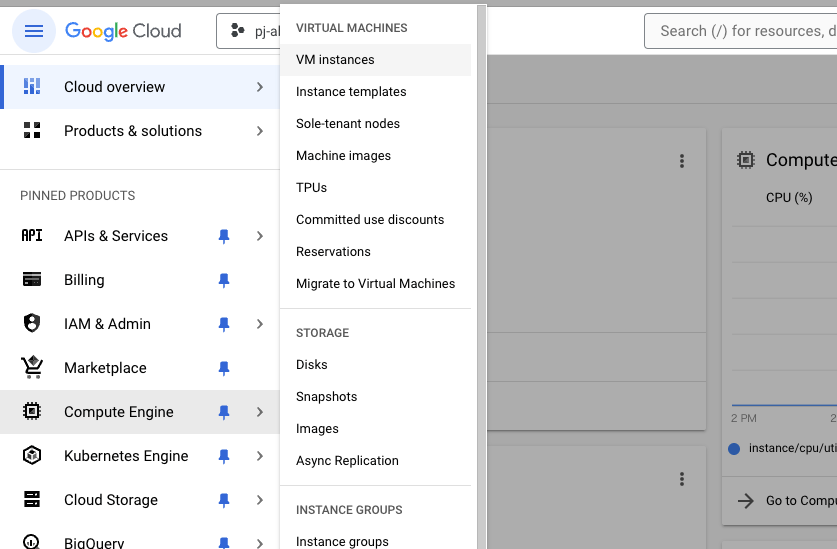Image resolution: width=837 pixels, height=549 pixels.
Task: Open Migrate to Virtual Machines
Action: pos(375,284)
